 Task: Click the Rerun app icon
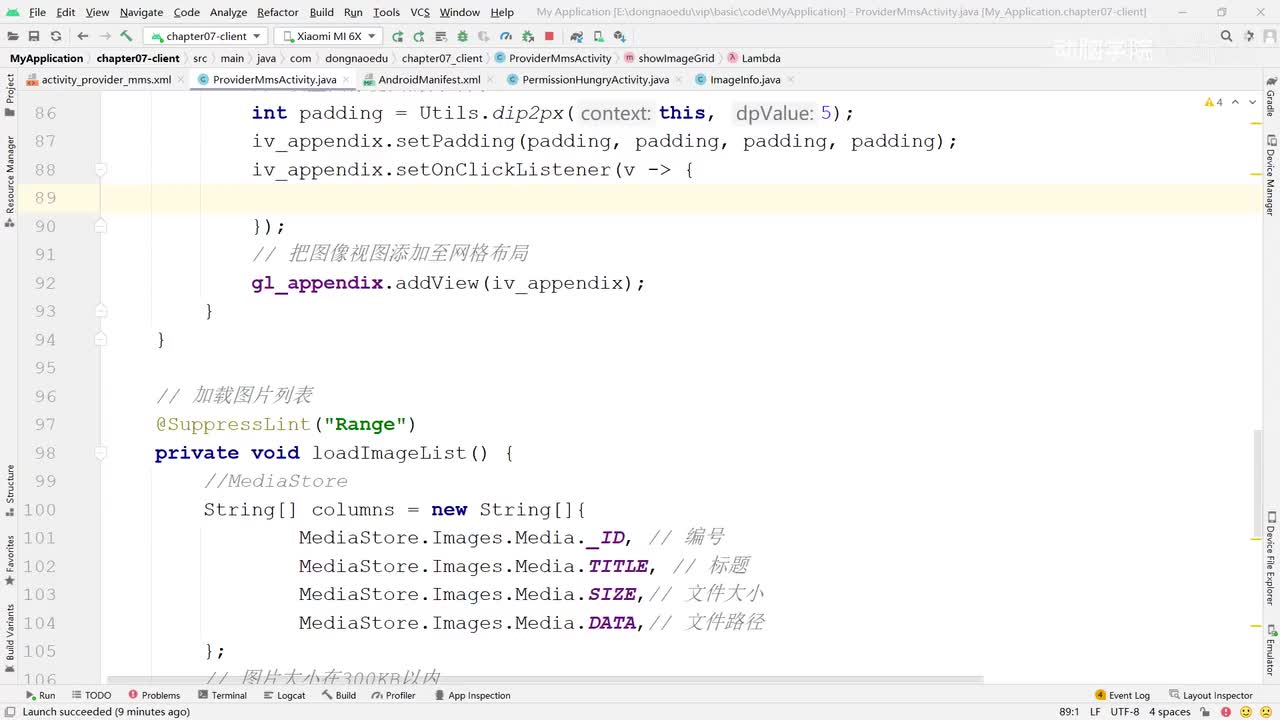click(x=397, y=36)
